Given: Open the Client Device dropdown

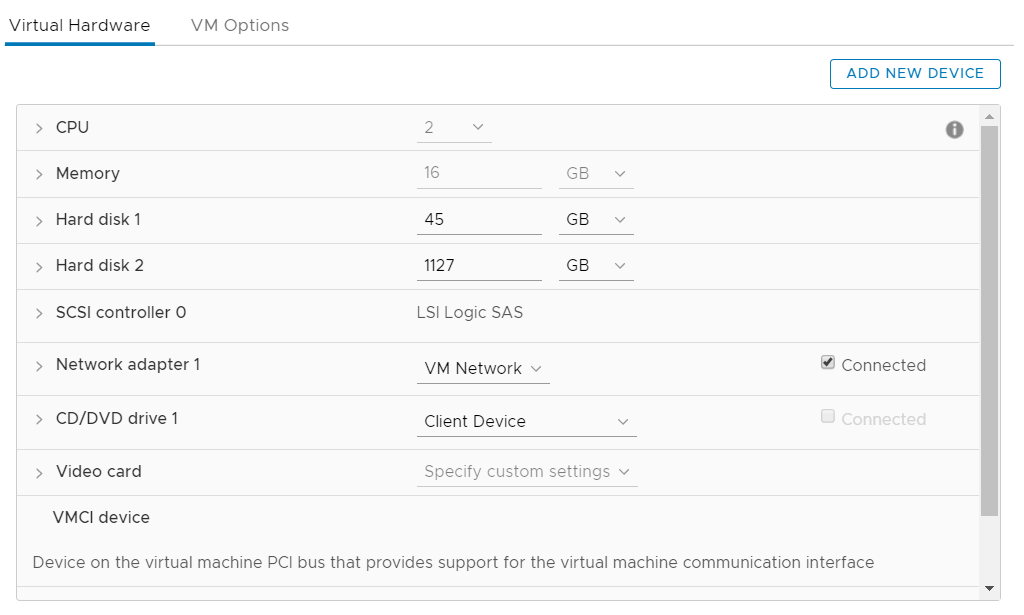Looking at the screenshot, I should 526,422.
